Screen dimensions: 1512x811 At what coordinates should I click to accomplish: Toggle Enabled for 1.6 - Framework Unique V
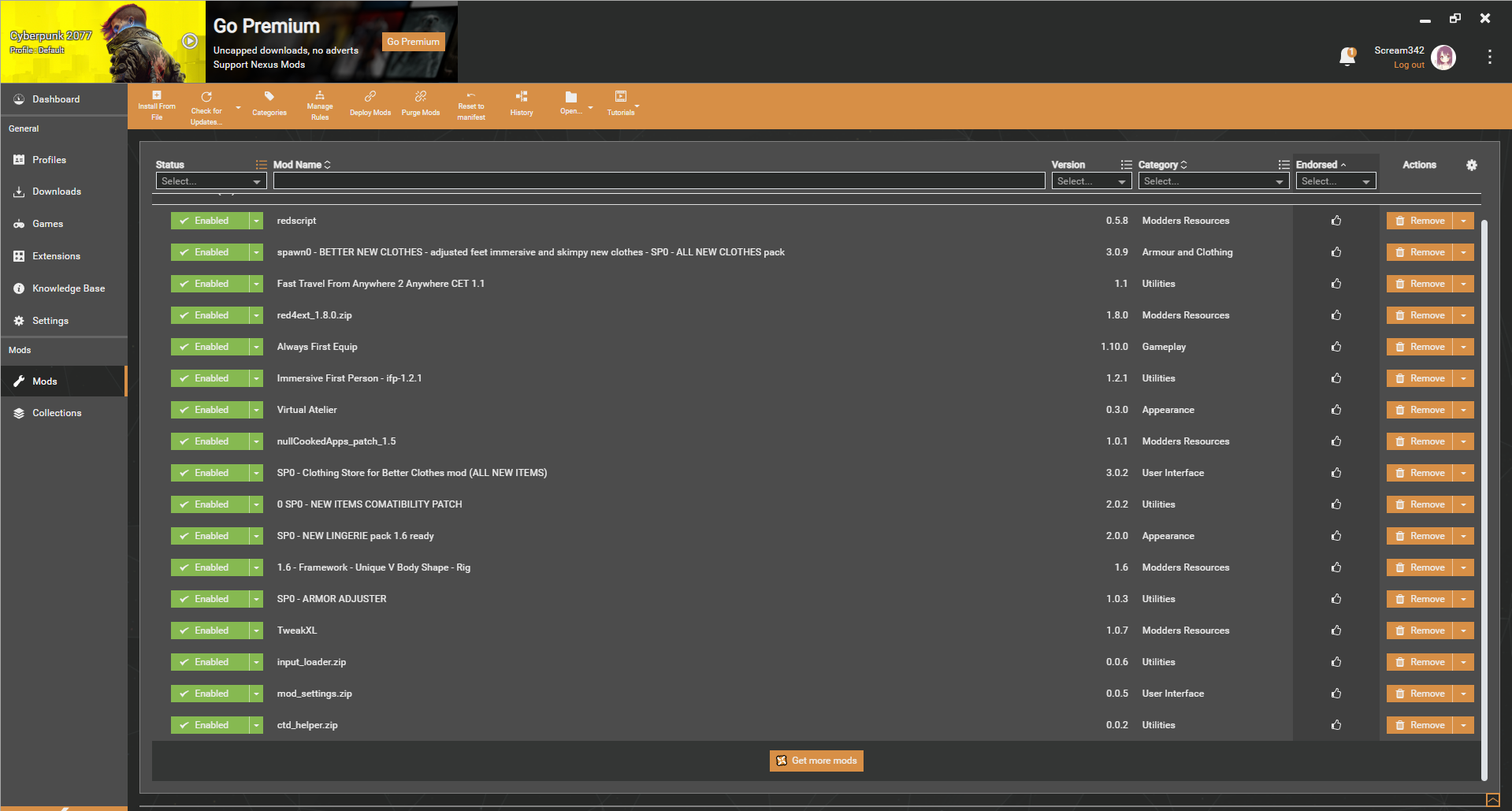210,567
